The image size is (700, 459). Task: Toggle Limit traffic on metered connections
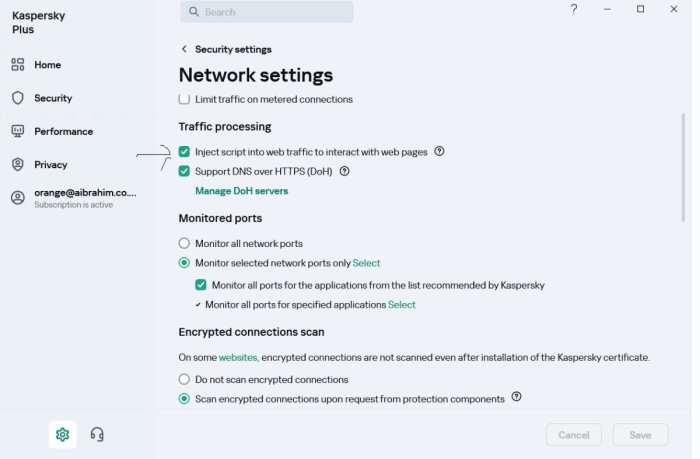pos(184,99)
